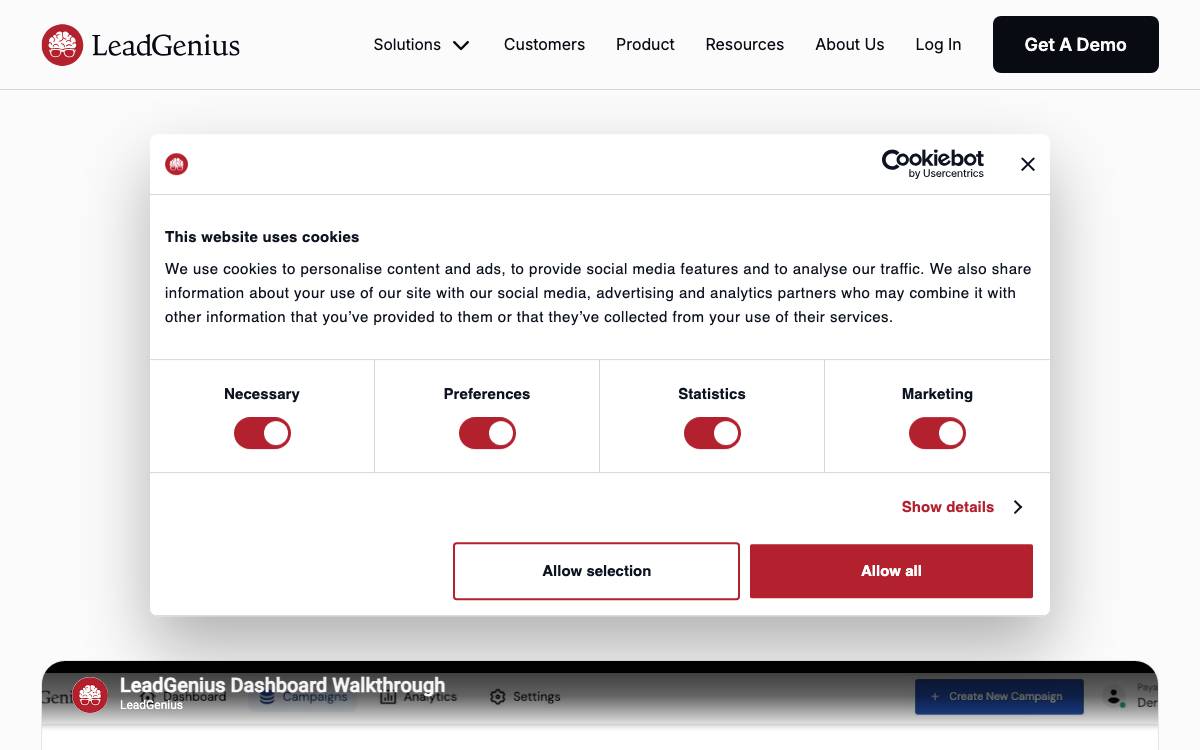Click the Allow selection button

click(x=596, y=571)
